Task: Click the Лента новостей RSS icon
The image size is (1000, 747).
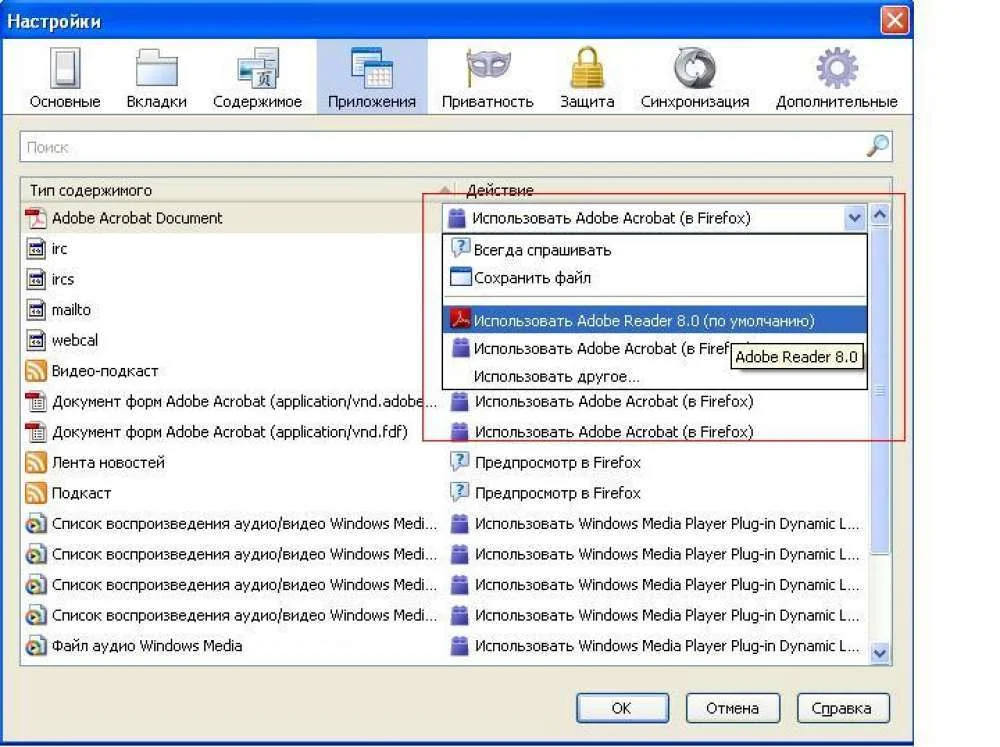Action: point(36,462)
